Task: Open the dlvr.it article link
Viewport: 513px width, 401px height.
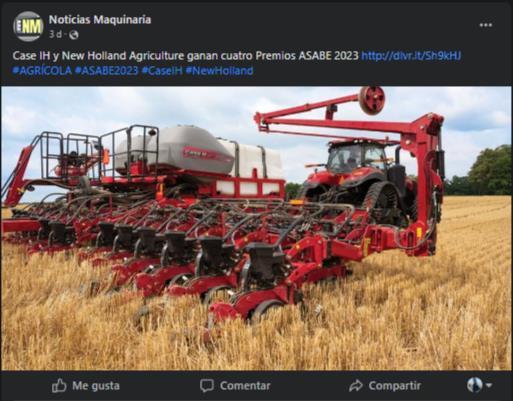Action: point(411,56)
